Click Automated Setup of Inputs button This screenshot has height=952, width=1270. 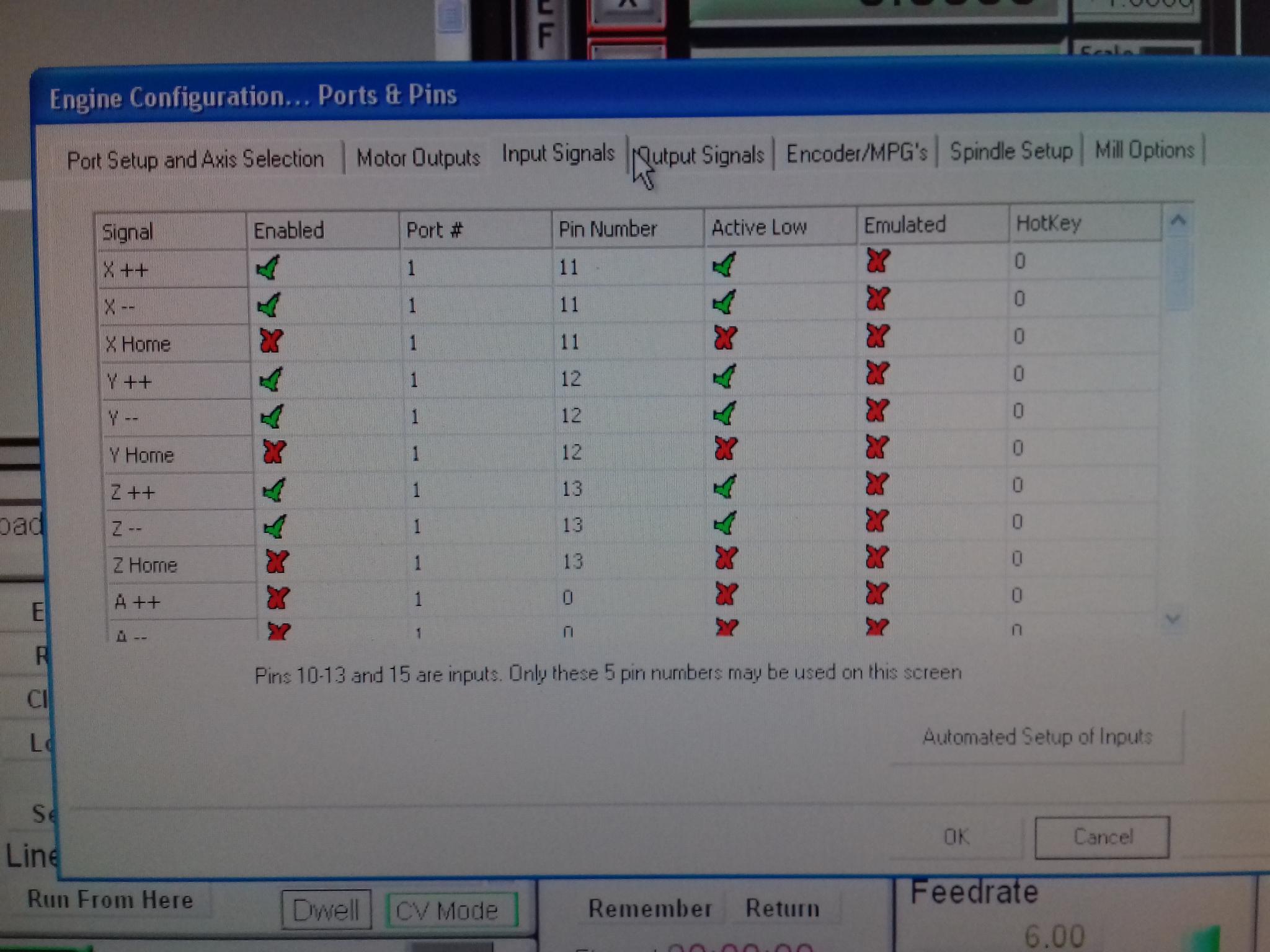coord(1037,737)
